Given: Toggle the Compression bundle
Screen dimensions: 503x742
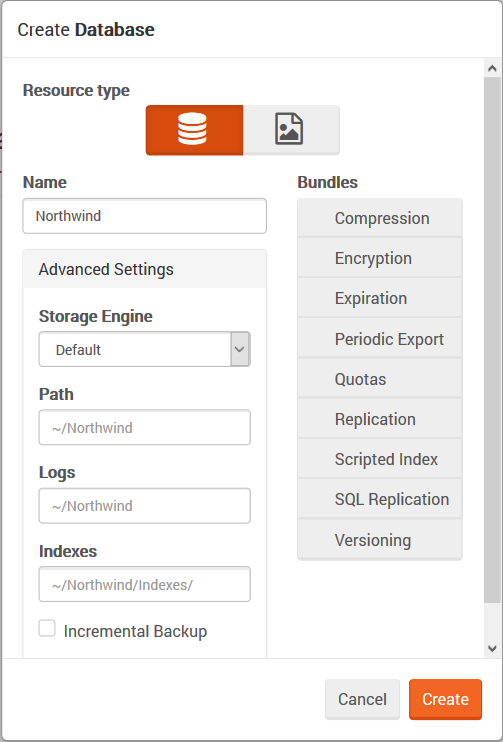Looking at the screenshot, I should pyautogui.click(x=379, y=218).
